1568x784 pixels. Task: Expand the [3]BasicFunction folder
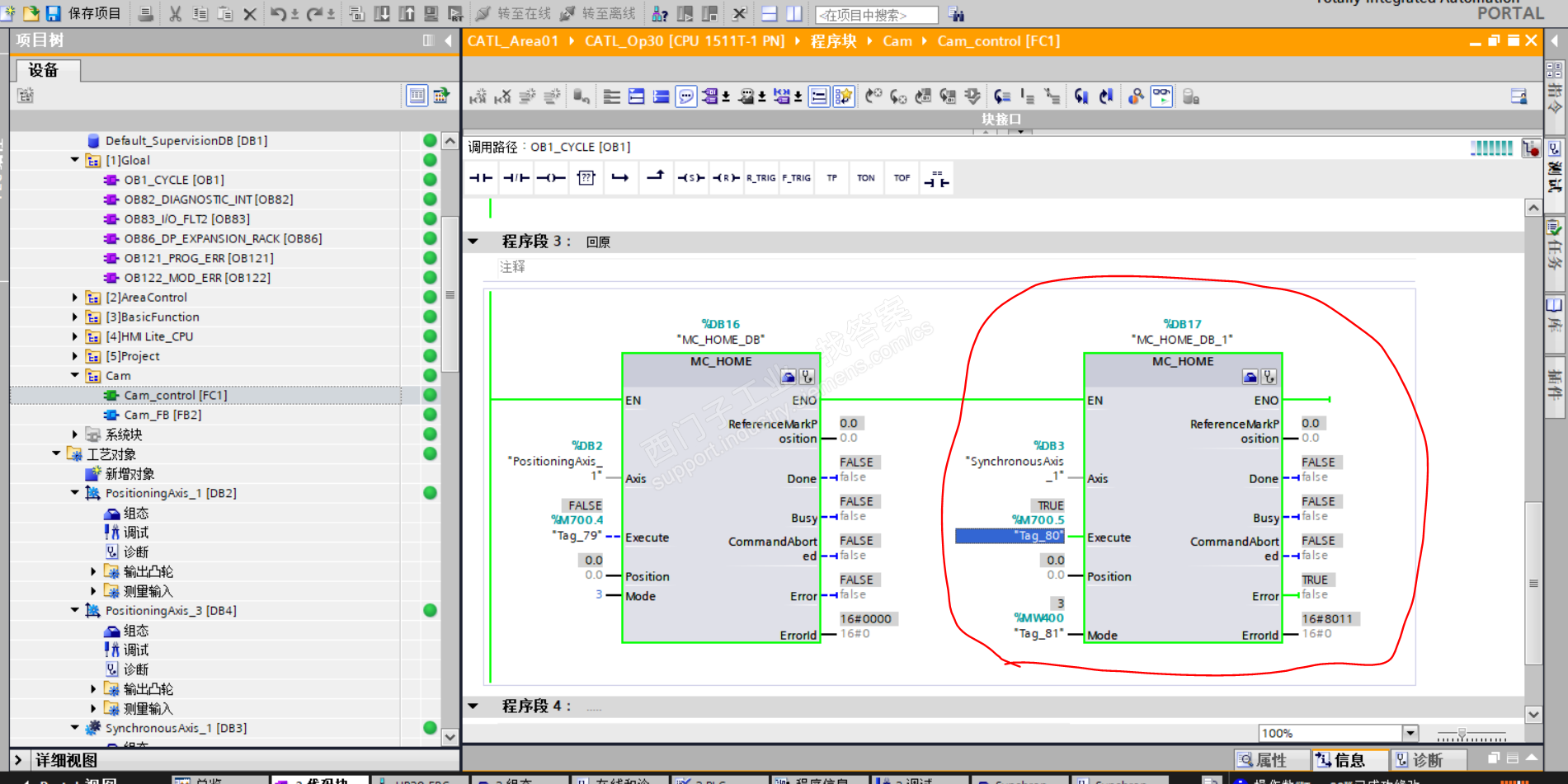click(x=75, y=317)
